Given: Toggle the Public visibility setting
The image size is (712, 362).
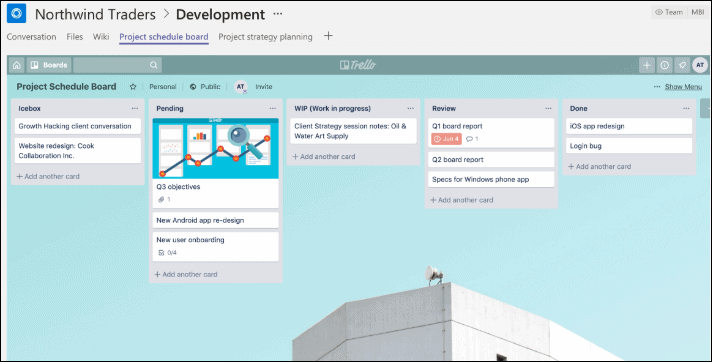Looking at the screenshot, I should pyautogui.click(x=205, y=87).
